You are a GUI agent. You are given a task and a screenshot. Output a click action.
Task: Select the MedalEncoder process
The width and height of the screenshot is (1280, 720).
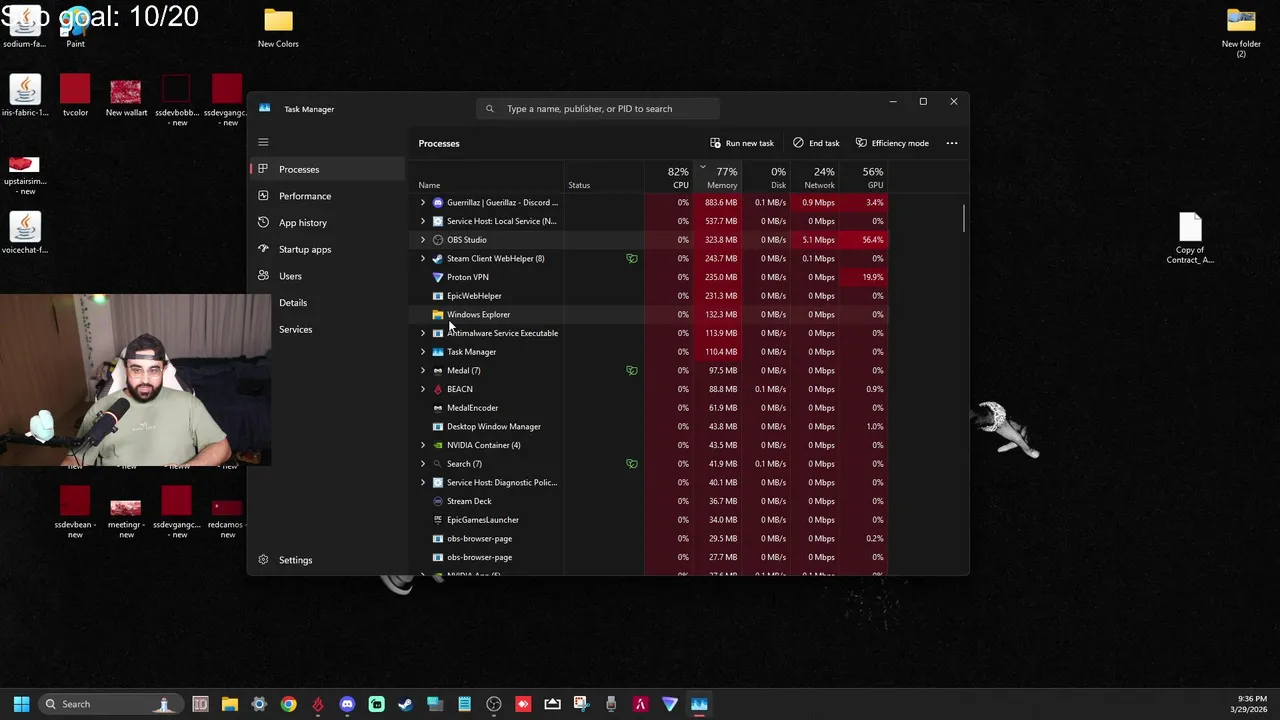(x=472, y=408)
